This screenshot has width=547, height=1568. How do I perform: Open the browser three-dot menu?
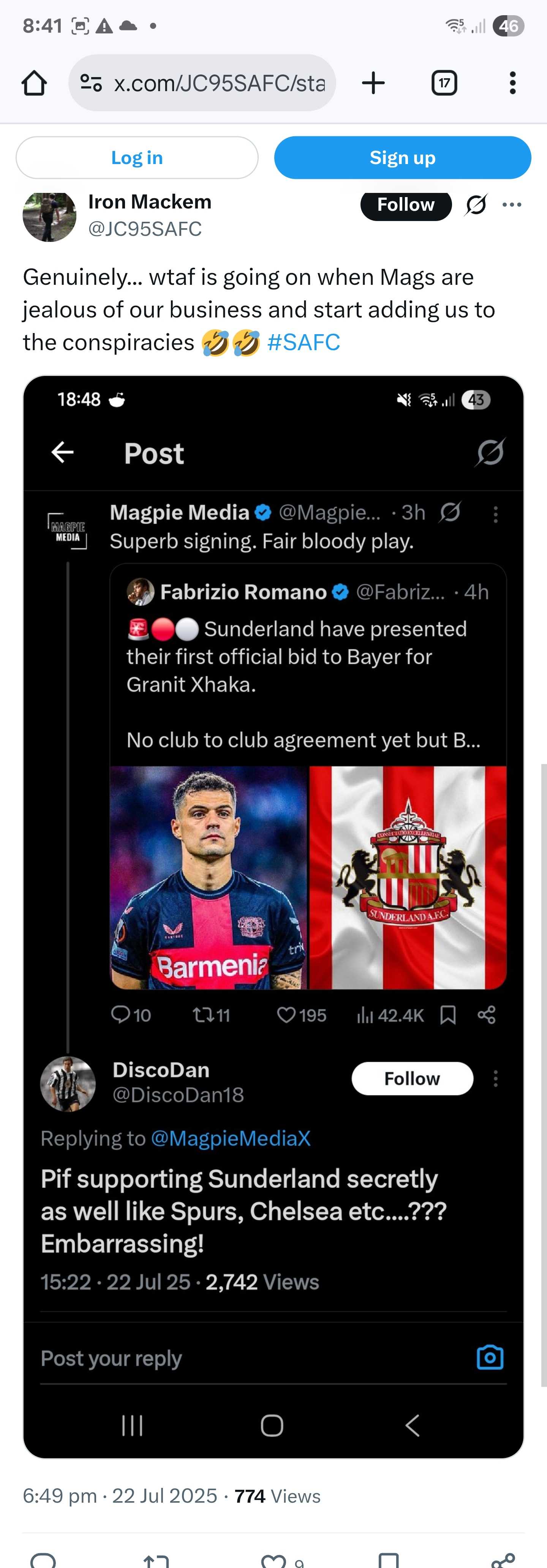click(x=512, y=83)
